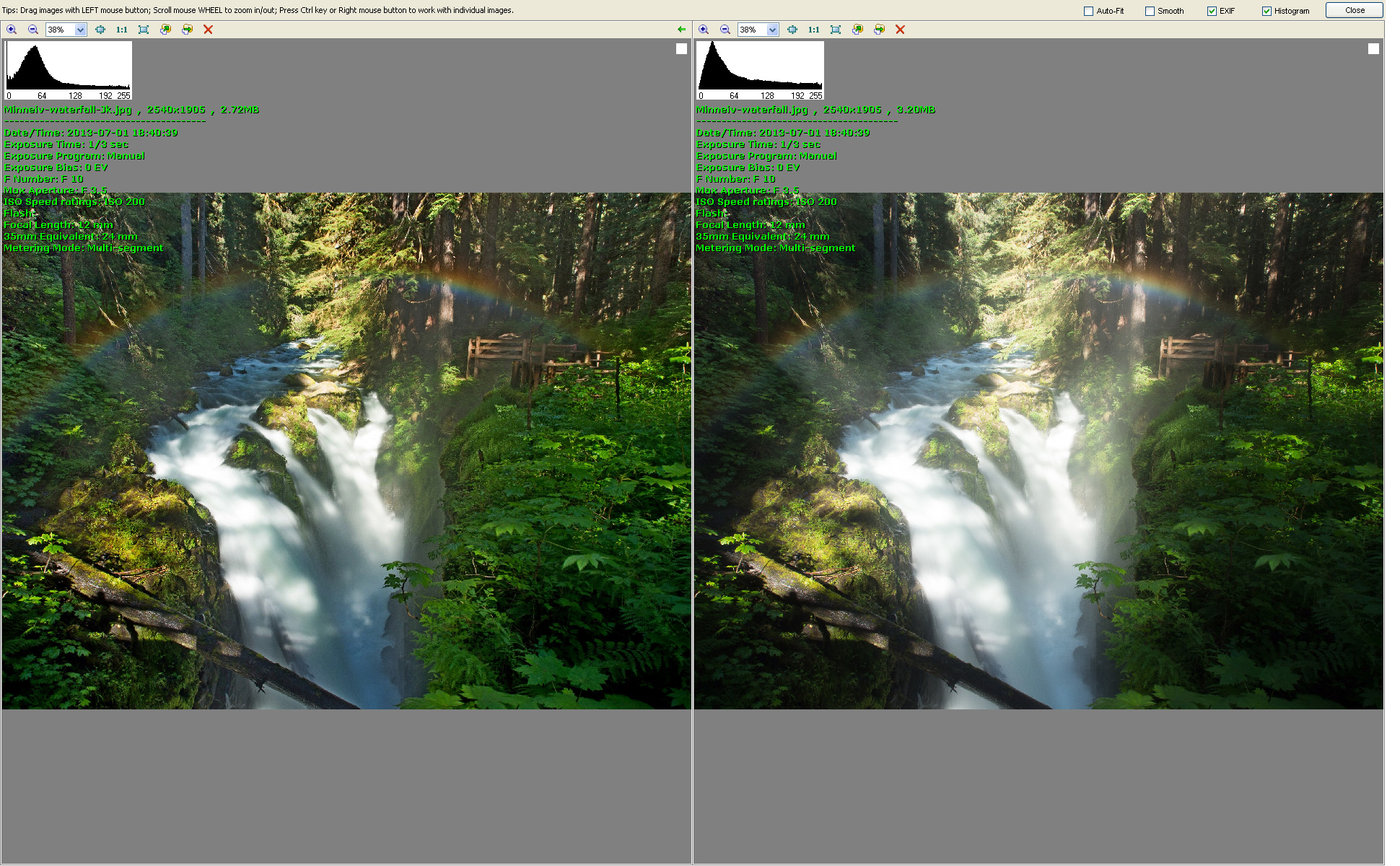Screen dimensions: 1400x866
Task: Uncheck the Histogram checkbox
Action: [1266, 11]
